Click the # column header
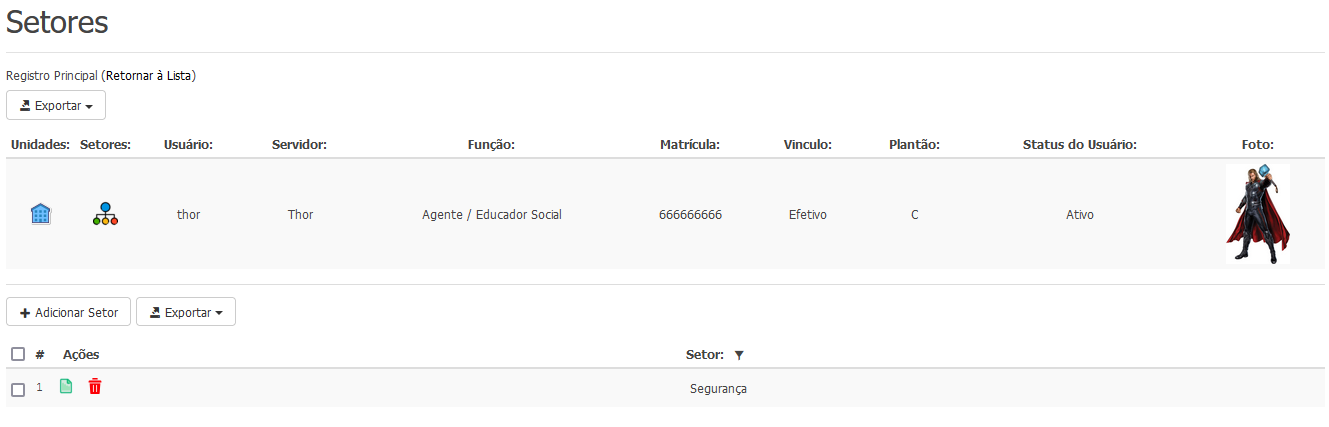Viewport: 1329px width, 427px height. pos(40,354)
